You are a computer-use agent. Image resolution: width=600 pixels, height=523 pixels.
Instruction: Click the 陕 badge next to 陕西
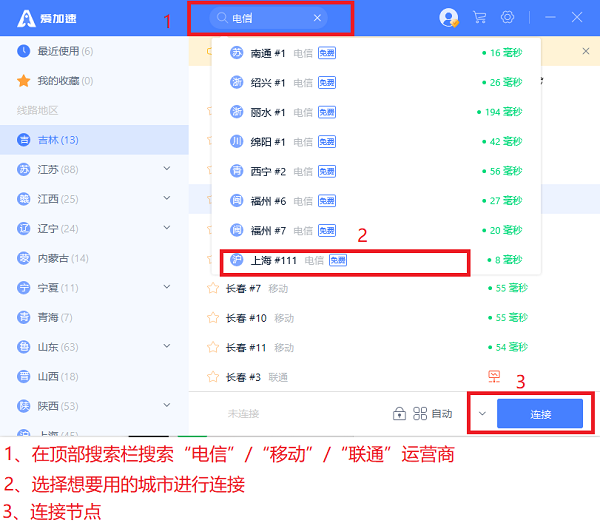[x=24, y=406]
